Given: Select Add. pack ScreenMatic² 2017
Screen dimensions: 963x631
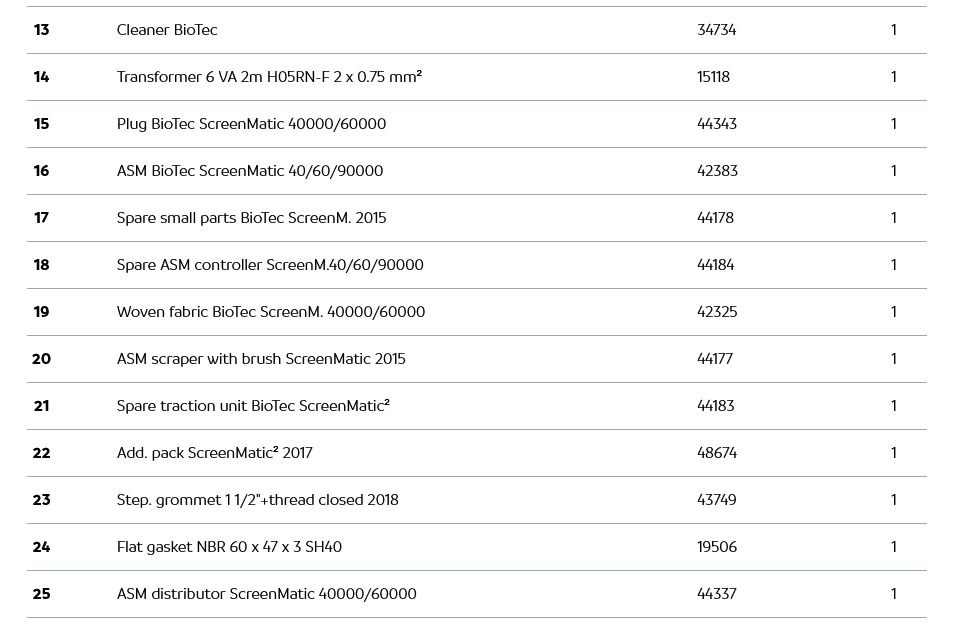Looking at the screenshot, I should [x=215, y=453].
